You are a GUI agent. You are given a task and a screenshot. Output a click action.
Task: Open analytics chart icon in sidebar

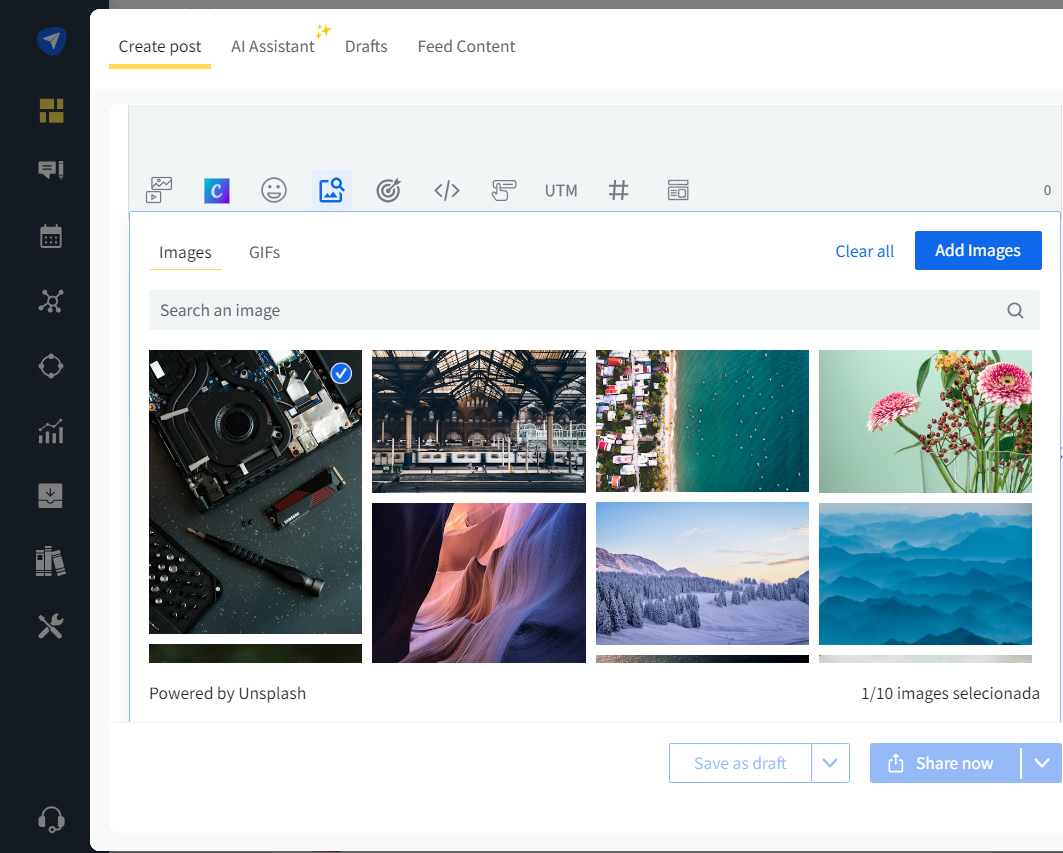(51, 431)
